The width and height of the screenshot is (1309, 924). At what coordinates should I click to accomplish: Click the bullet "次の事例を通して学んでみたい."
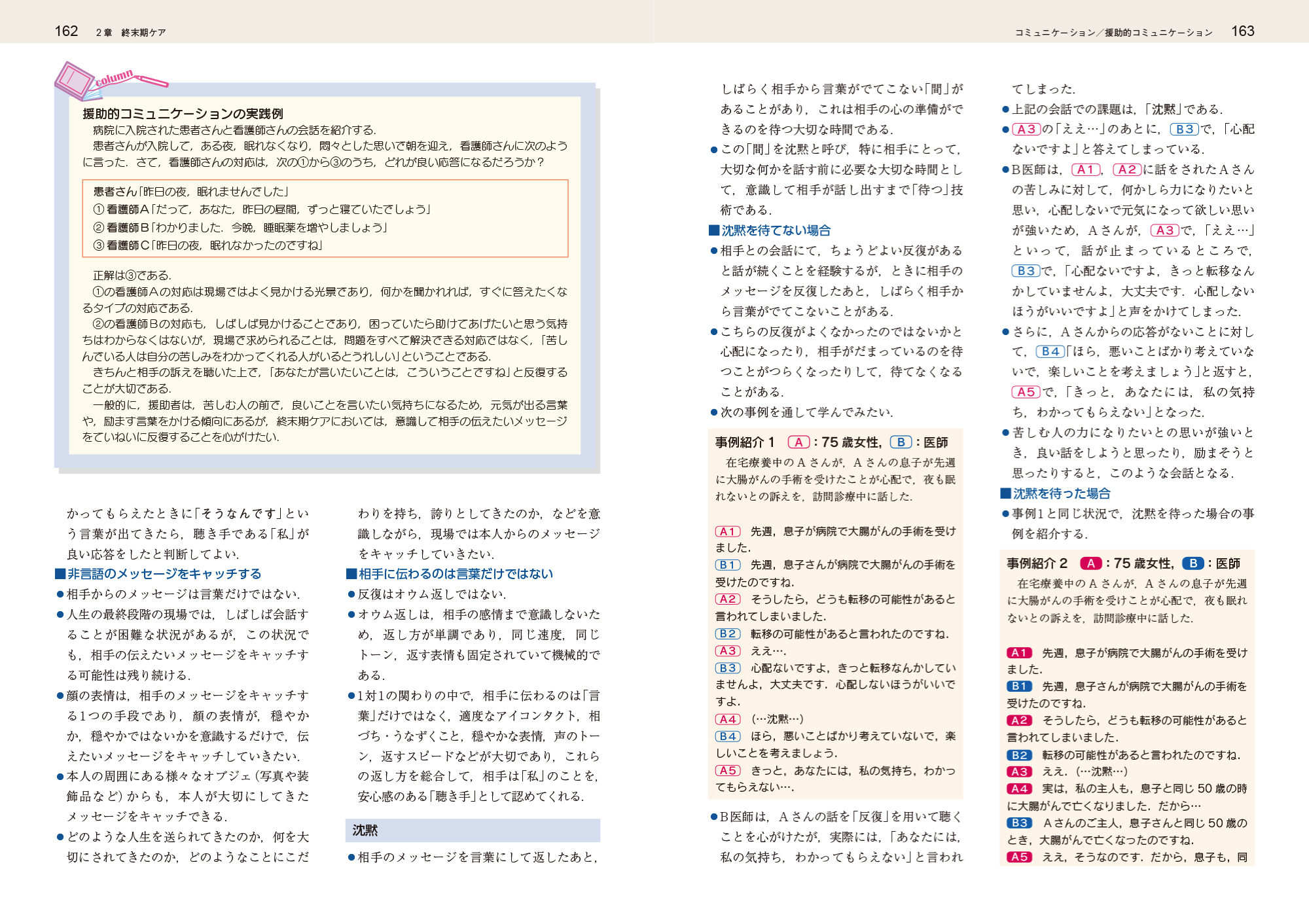802,412
